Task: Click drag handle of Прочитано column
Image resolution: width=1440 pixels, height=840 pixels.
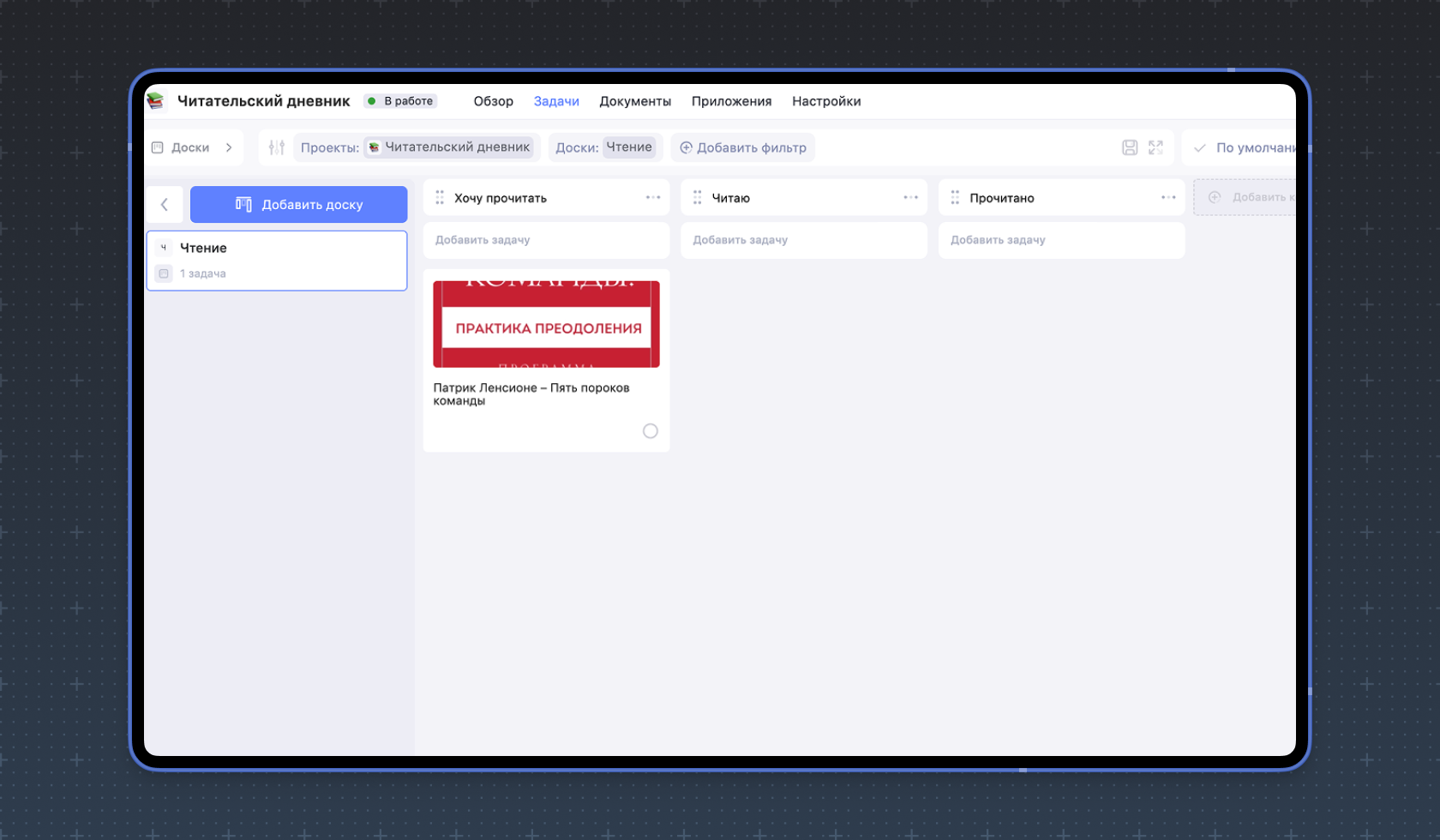Action: pyautogui.click(x=955, y=198)
